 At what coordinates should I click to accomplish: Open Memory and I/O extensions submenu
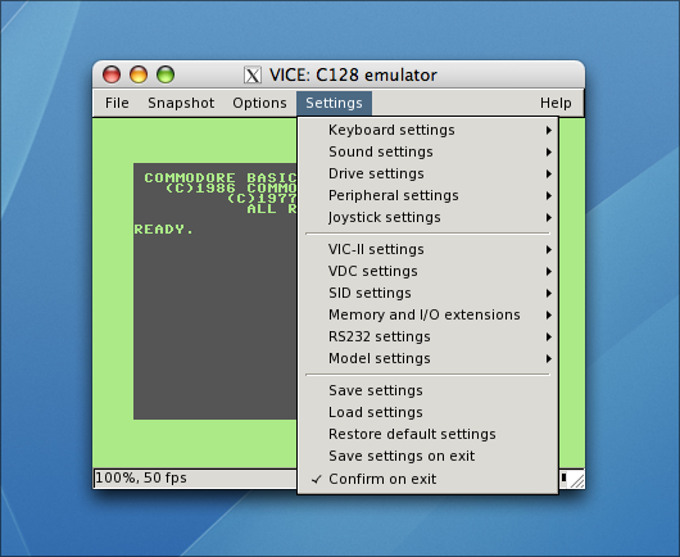pyautogui.click(x=428, y=315)
